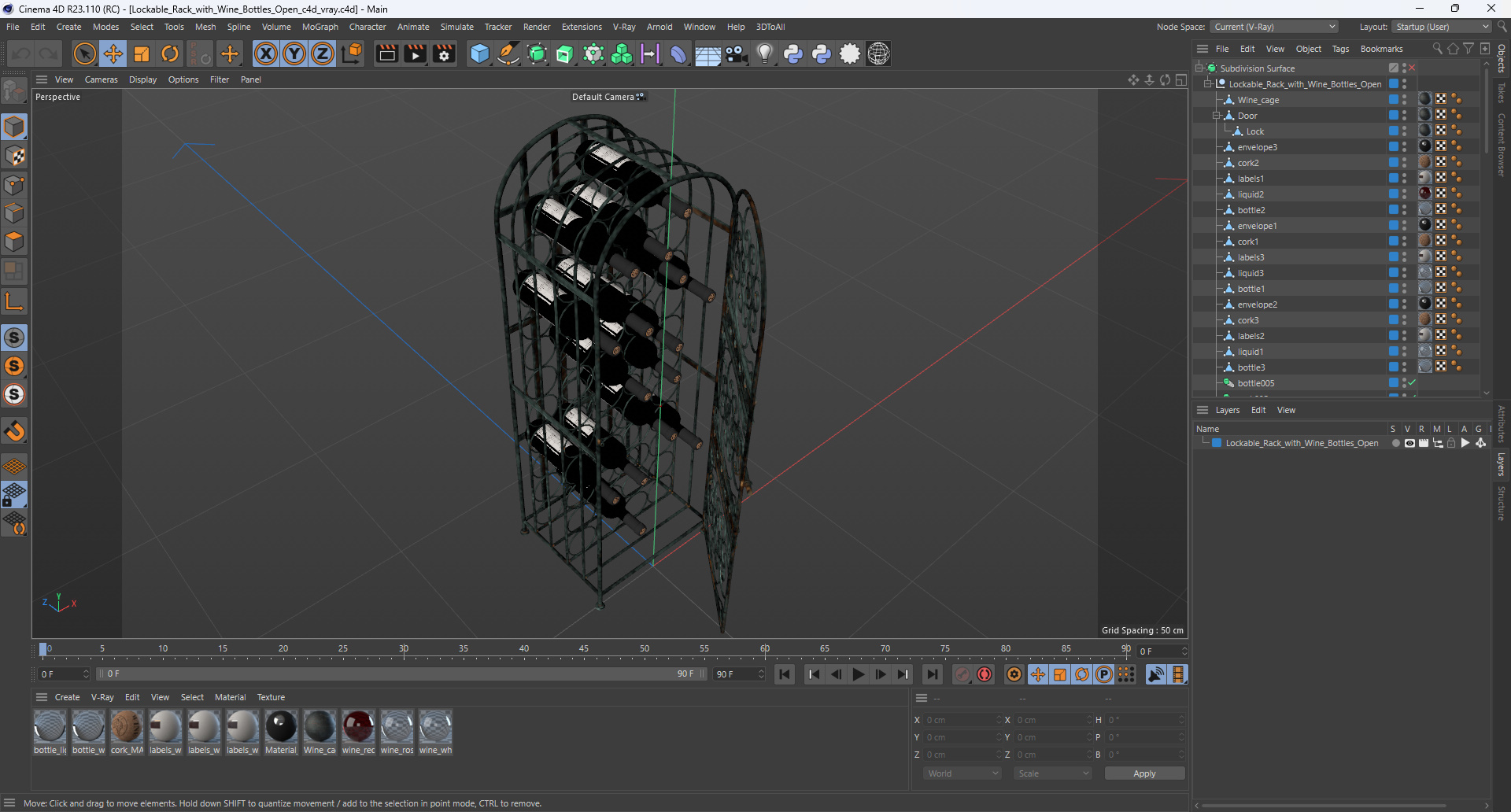Viewport: 1511px width, 812px height.
Task: Click the Render View clapperboard icon
Action: tap(386, 54)
